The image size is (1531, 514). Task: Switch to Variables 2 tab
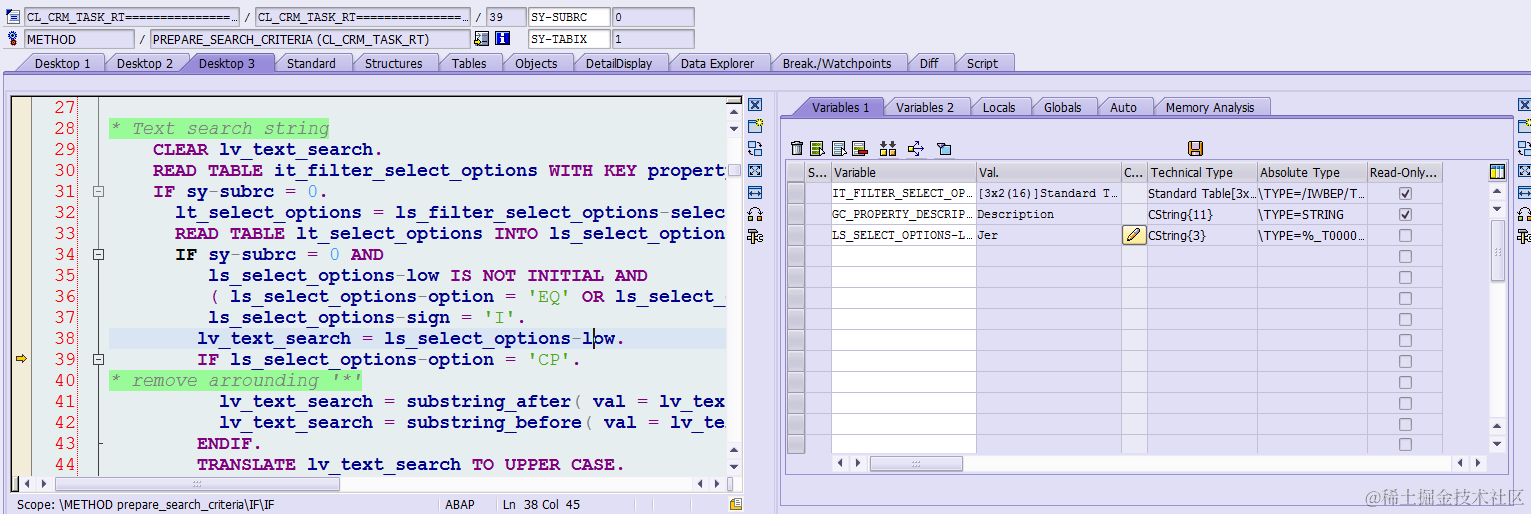(x=925, y=107)
